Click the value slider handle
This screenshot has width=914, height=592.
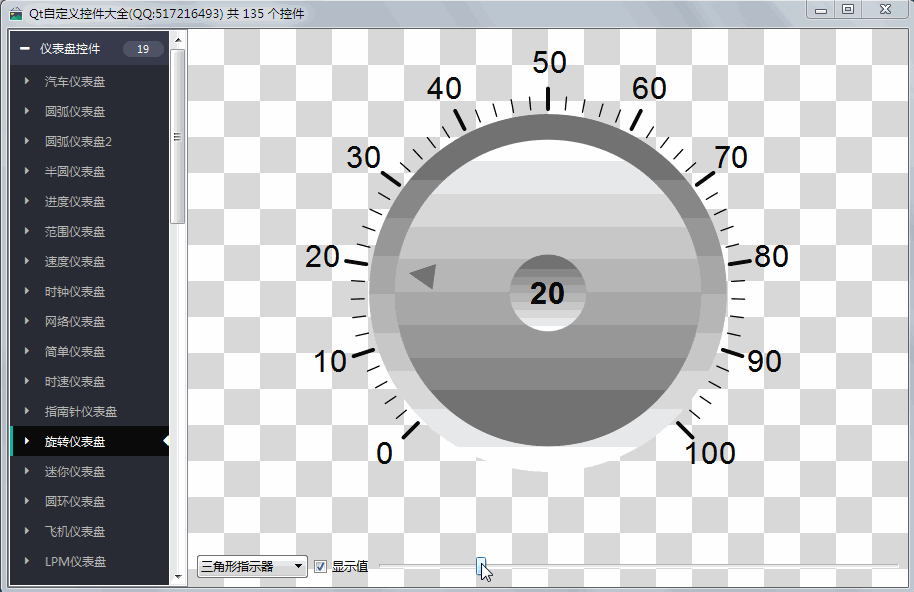coord(481,565)
